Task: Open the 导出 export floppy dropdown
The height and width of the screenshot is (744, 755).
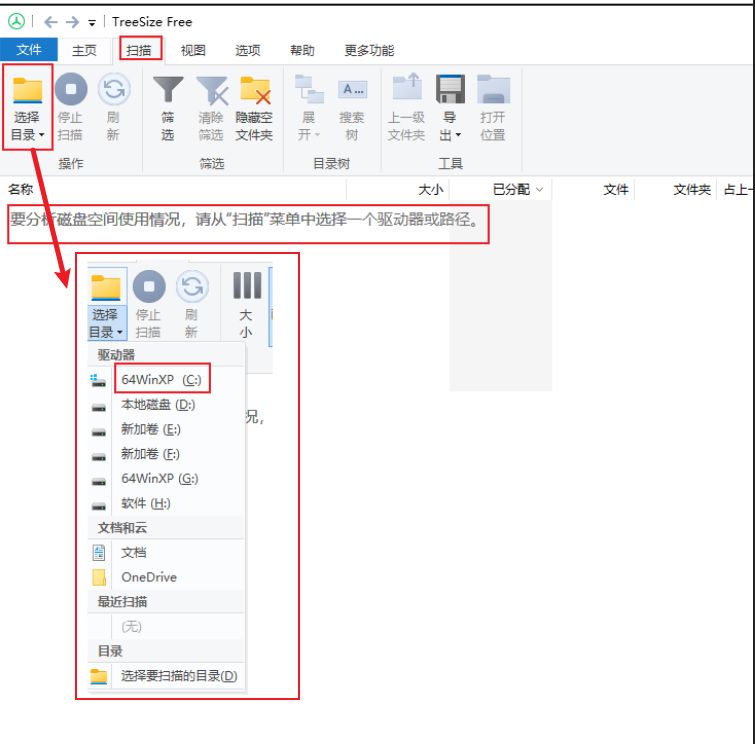Action: (x=450, y=108)
